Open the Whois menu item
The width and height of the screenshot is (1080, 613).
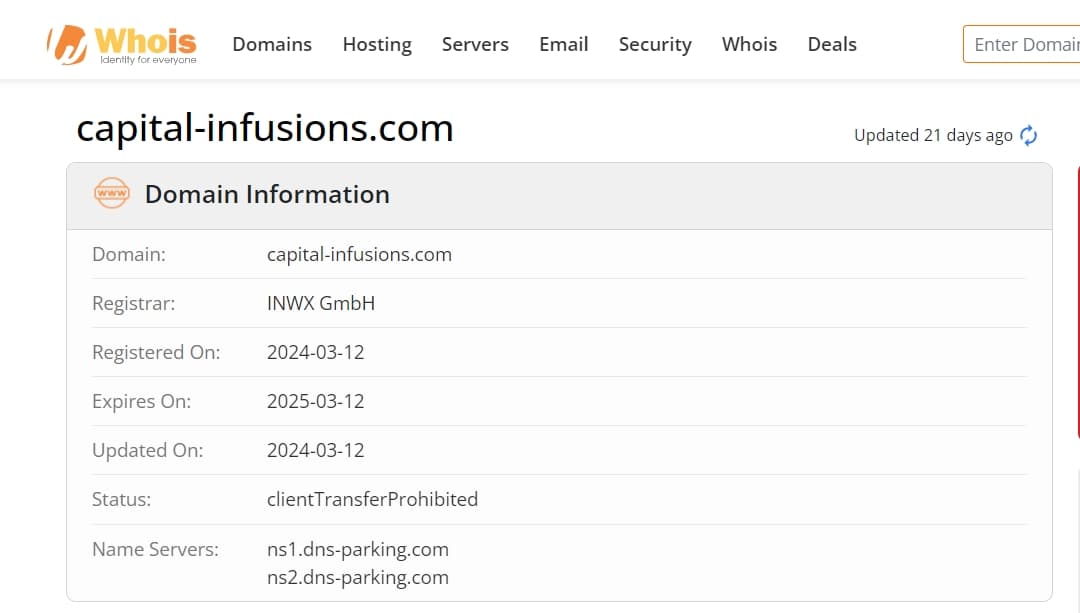pos(749,44)
